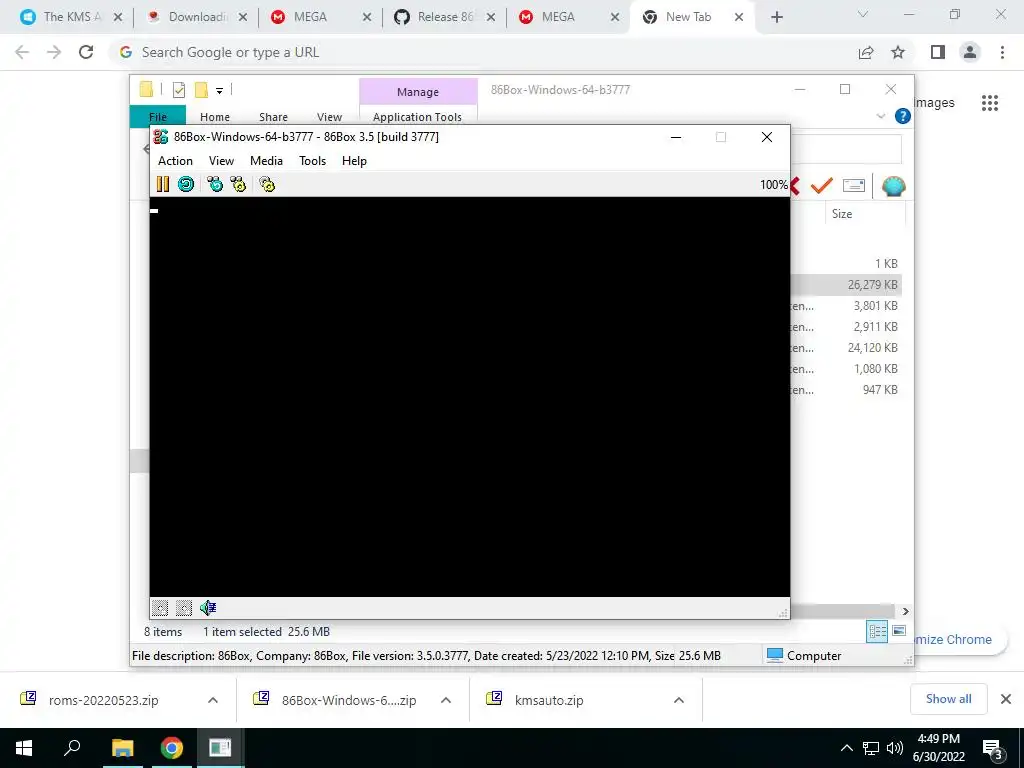The image size is (1024, 768).
Task: Open the Windows Start menu
Action: tap(24, 748)
